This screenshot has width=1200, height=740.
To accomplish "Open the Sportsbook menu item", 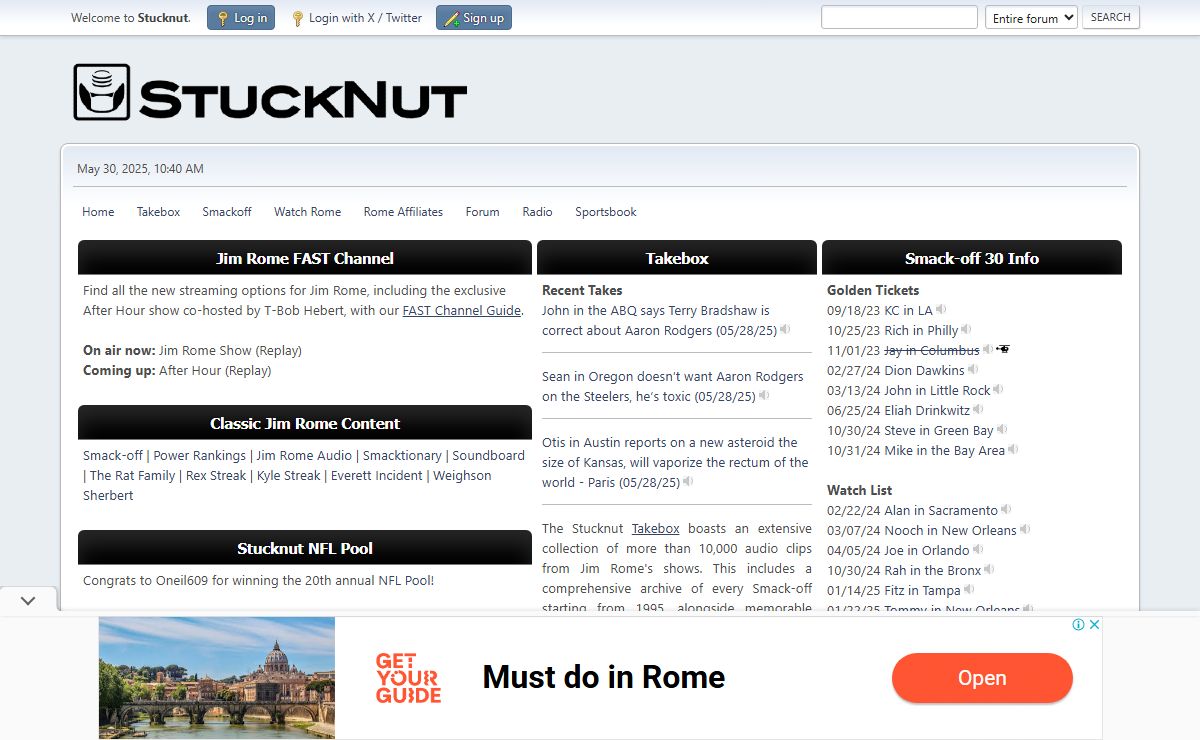I will [606, 212].
